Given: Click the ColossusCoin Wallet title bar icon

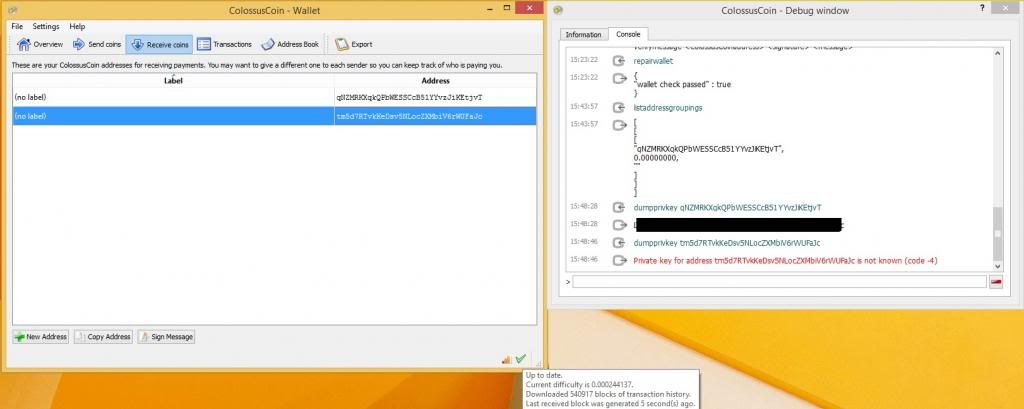Looking at the screenshot, I should tap(13, 10).
